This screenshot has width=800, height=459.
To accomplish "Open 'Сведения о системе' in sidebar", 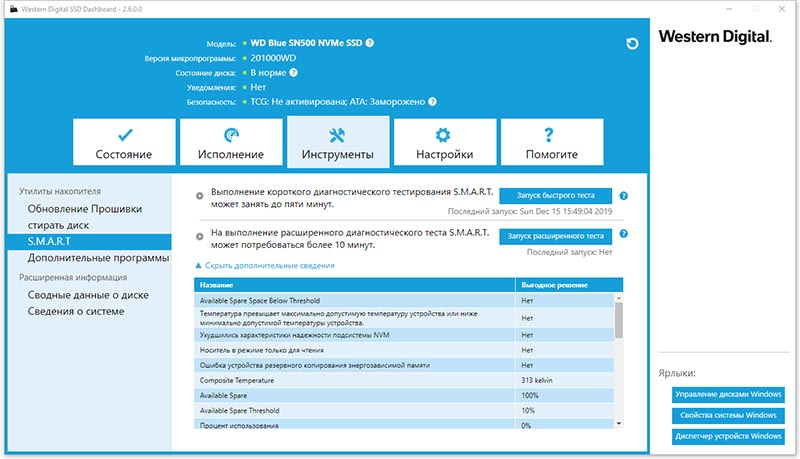I will pyautogui.click(x=76, y=312).
